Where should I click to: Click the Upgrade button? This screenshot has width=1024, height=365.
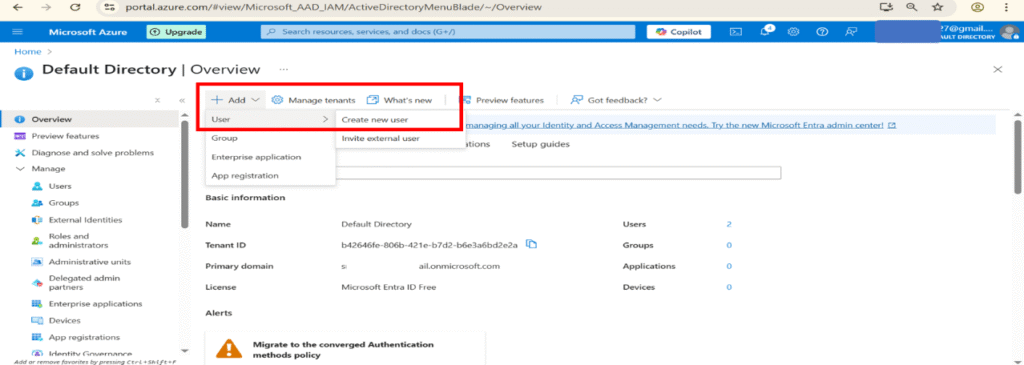[x=176, y=32]
